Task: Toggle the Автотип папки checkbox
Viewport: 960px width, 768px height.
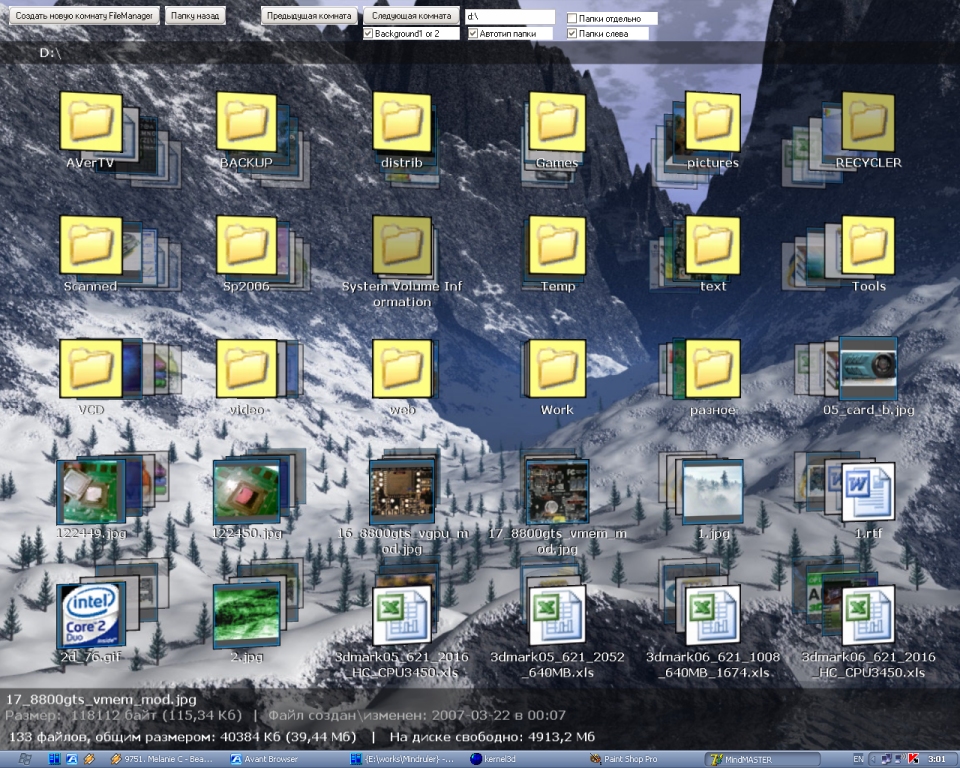Action: tap(473, 34)
